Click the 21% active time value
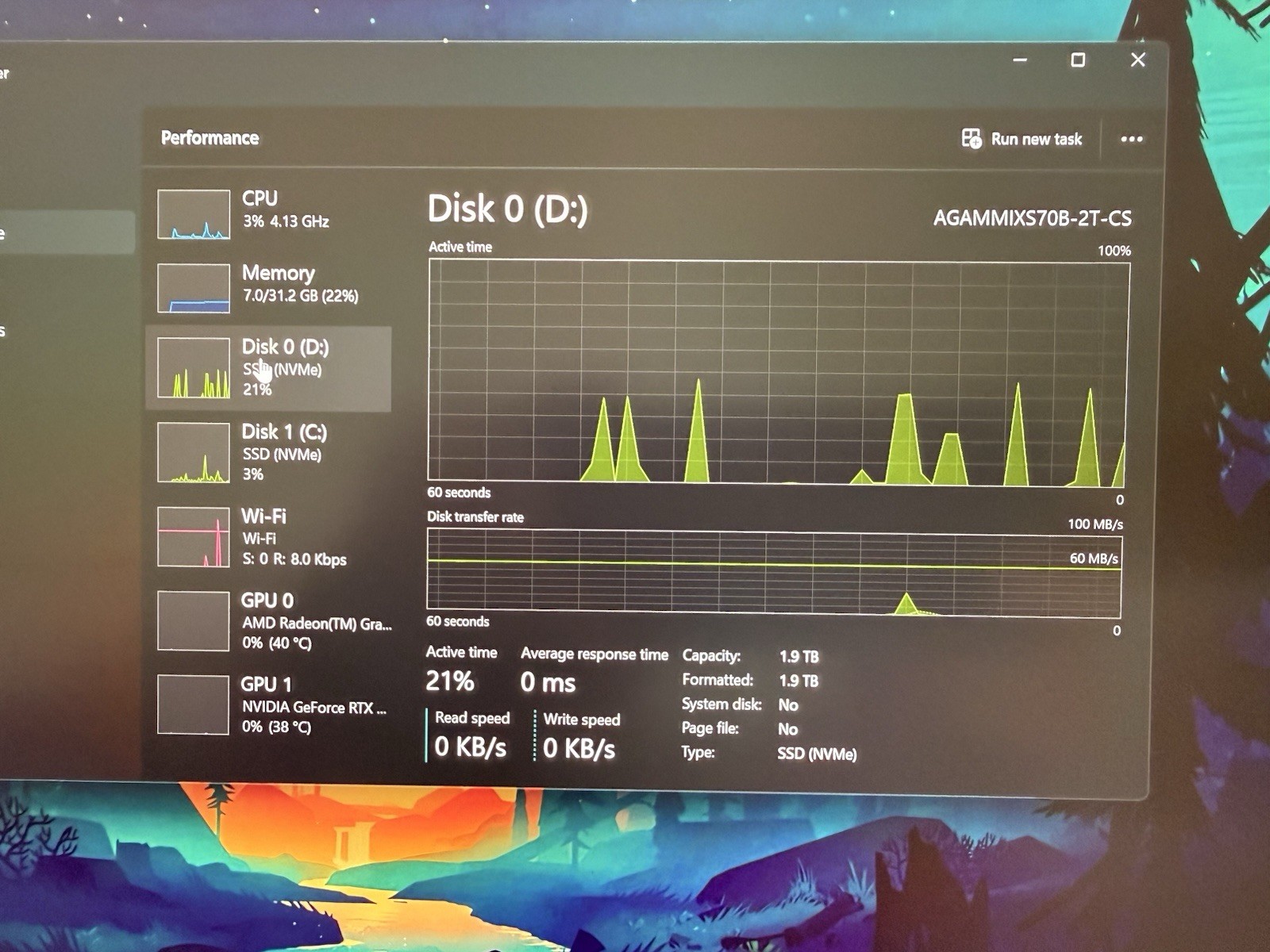 click(450, 681)
